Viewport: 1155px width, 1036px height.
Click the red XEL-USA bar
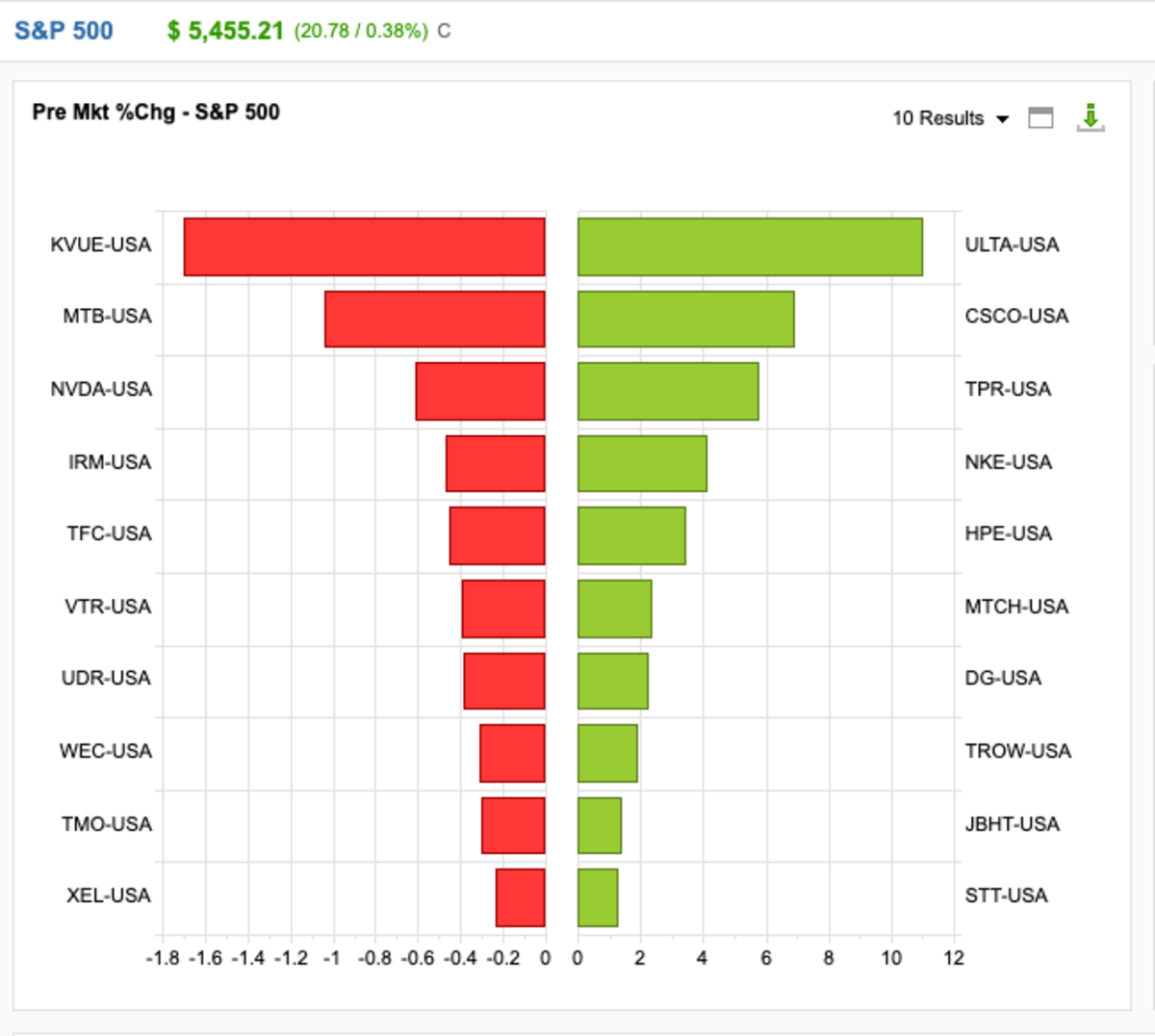tap(520, 897)
